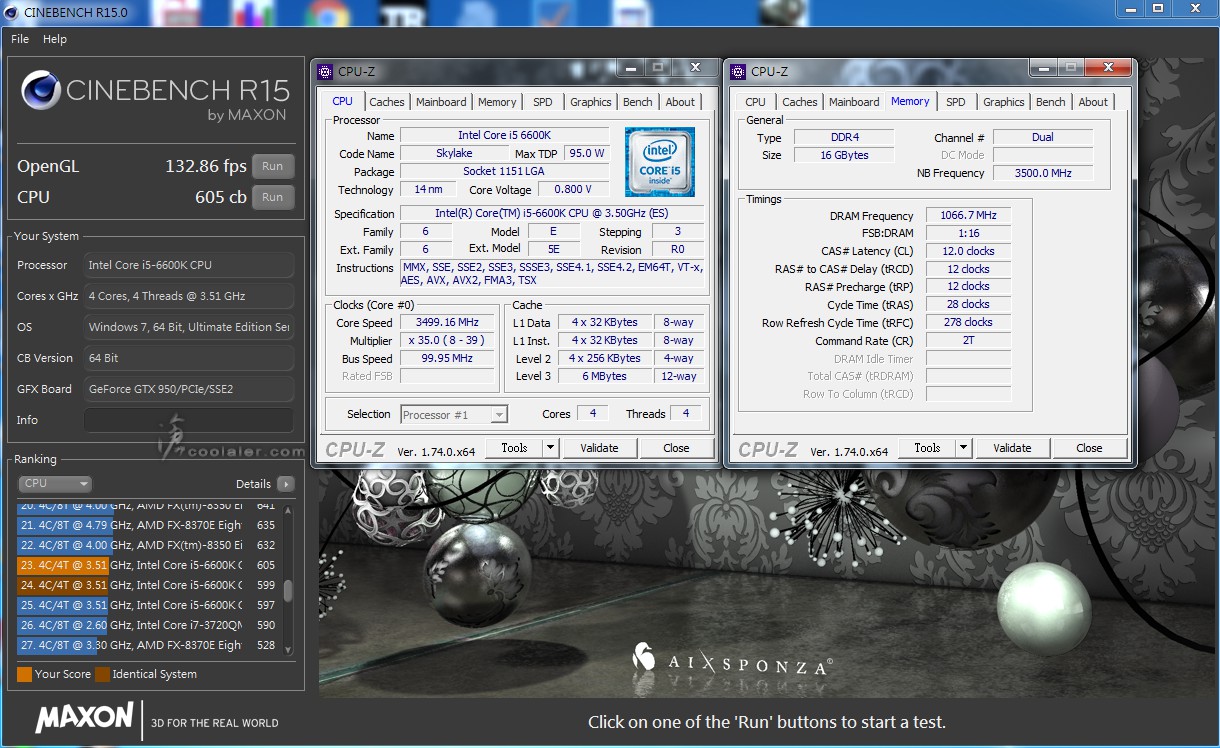Open the File menu
This screenshot has height=748, width=1220.
click(20, 39)
